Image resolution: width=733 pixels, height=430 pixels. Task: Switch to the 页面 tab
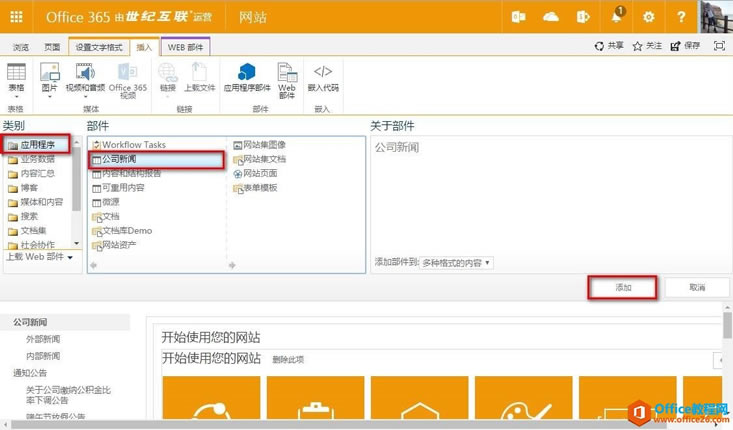[52, 47]
